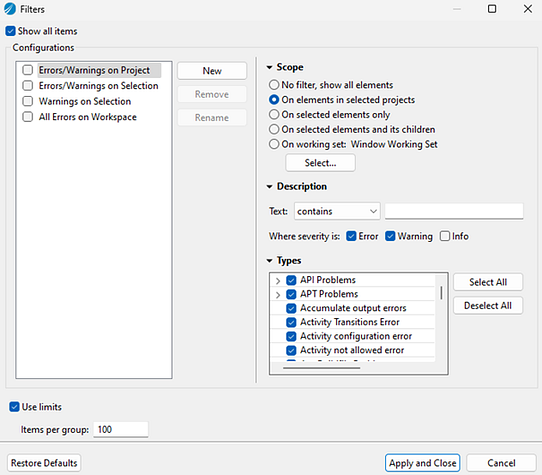The image size is (542, 475).
Task: Click the Rename configuration button
Action: coord(212,118)
